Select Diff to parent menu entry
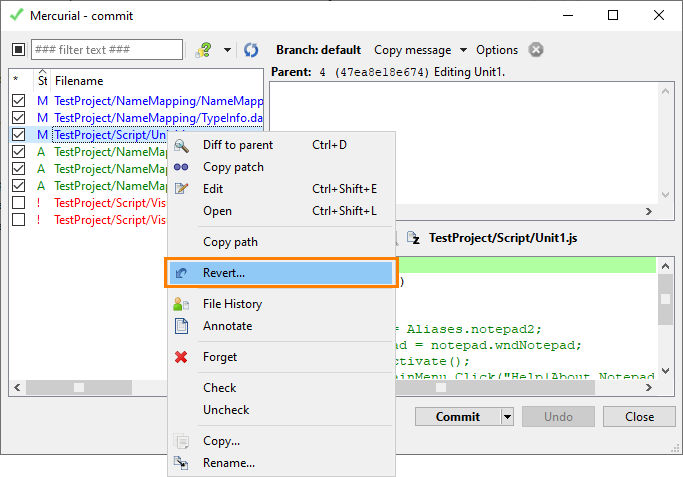Image resolution: width=683 pixels, height=477 pixels. coord(281,145)
